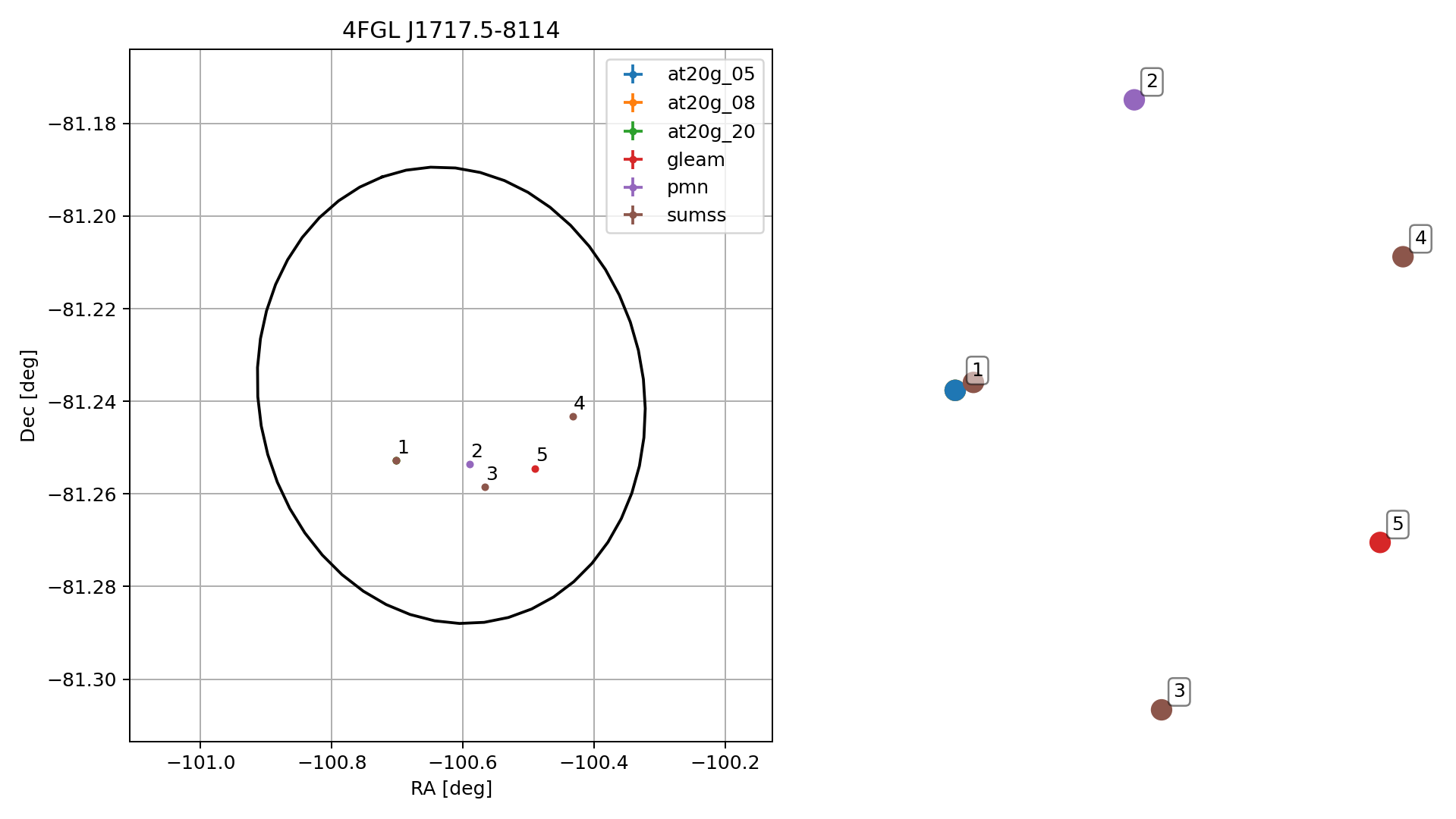Click the purple pmn legend marker

point(633,187)
